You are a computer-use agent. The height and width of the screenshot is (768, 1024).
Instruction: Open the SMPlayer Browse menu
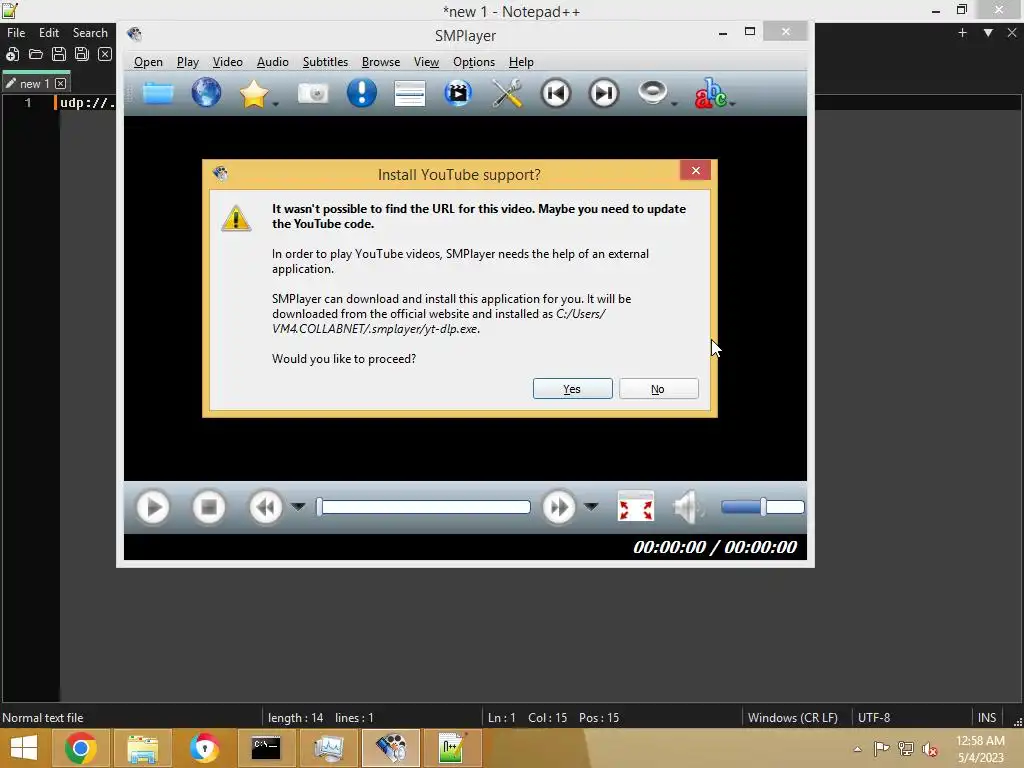(381, 62)
